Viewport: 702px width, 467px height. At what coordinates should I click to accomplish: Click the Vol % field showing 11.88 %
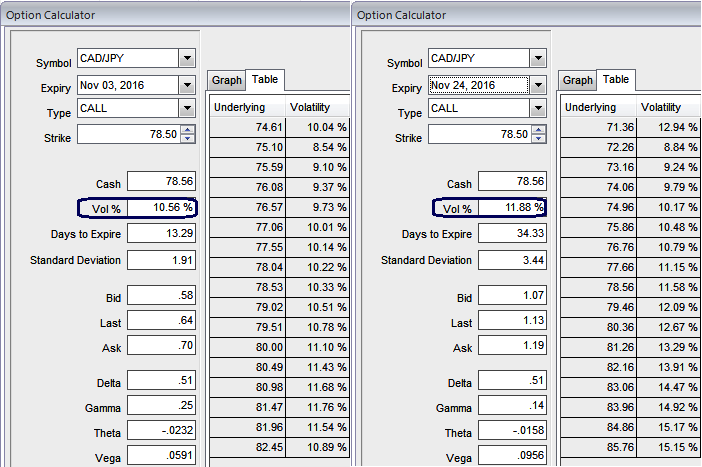512,208
